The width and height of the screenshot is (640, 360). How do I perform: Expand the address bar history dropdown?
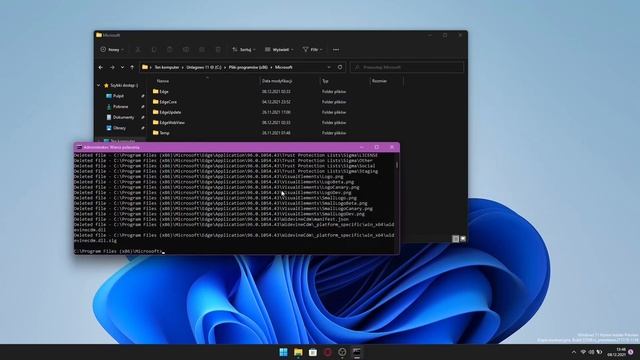(x=329, y=67)
